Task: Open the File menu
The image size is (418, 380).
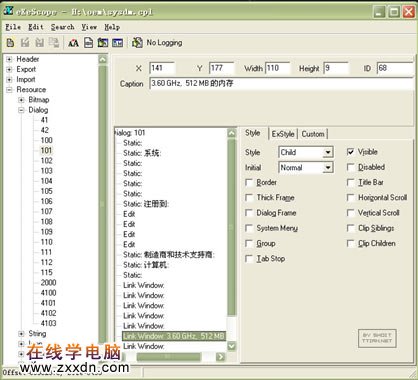Action: 13,27
